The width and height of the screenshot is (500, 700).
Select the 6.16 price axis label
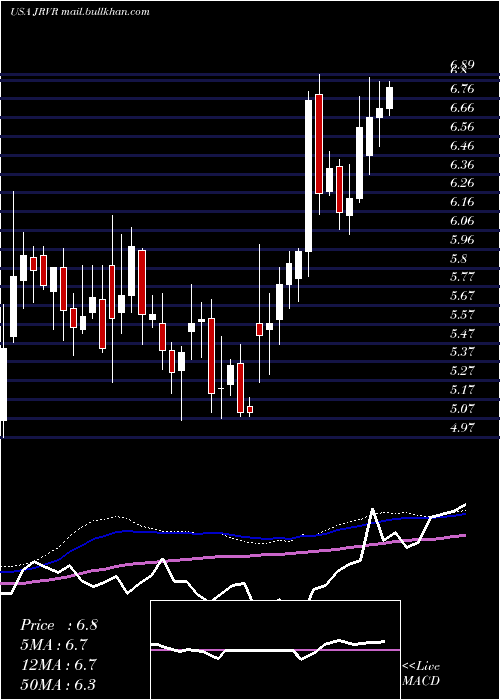tap(462, 202)
